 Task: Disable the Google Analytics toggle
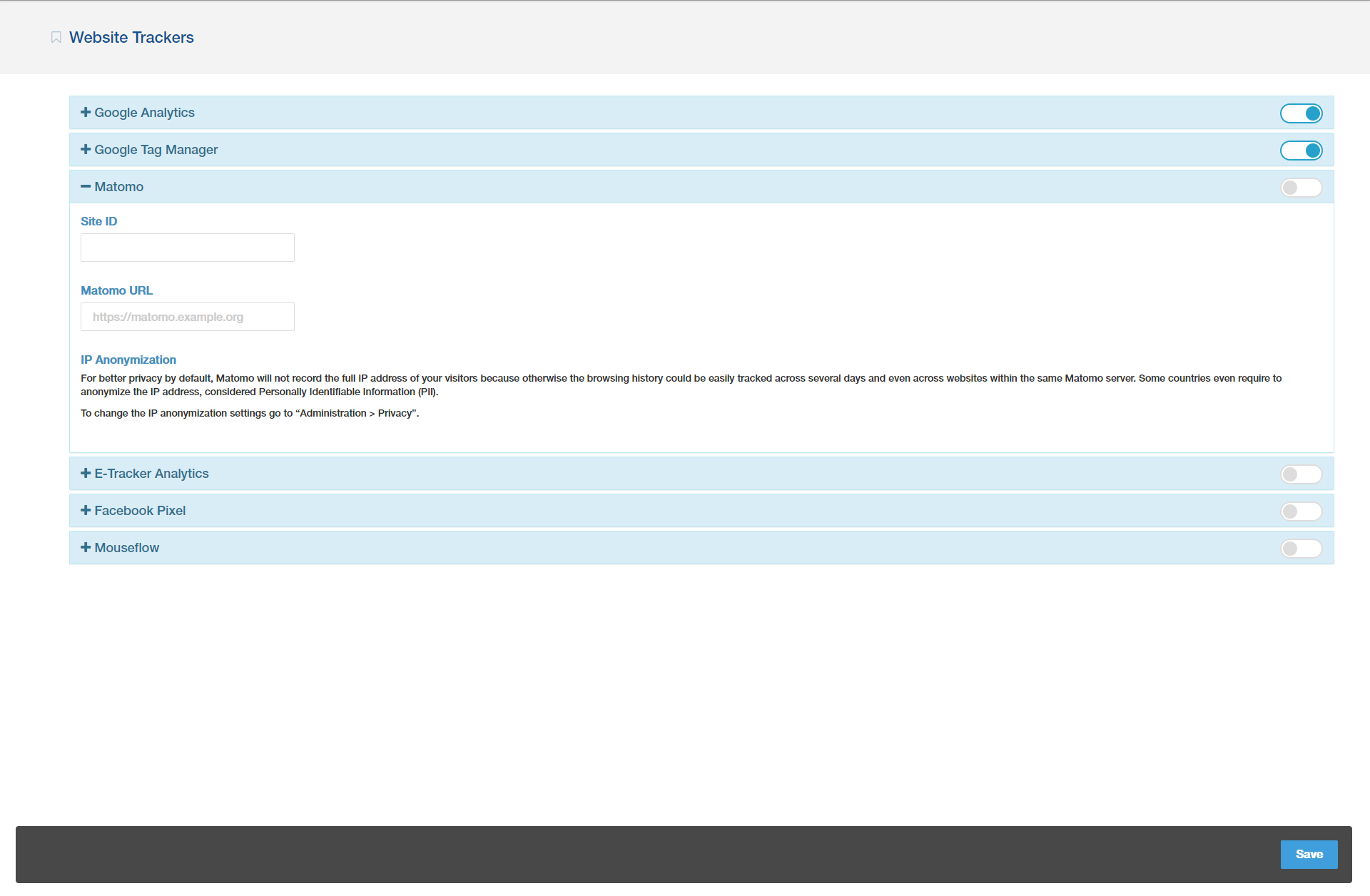pos(1300,113)
